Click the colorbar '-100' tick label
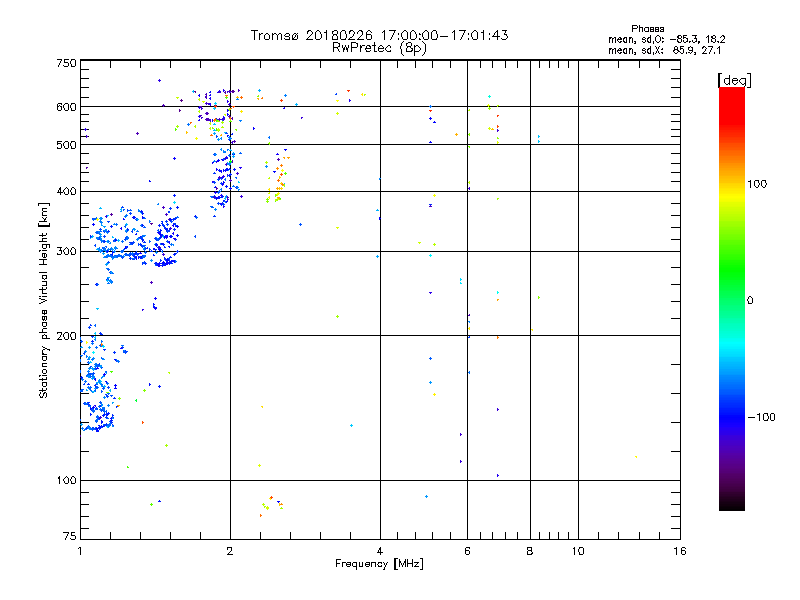The image size is (800, 600). pos(761,417)
